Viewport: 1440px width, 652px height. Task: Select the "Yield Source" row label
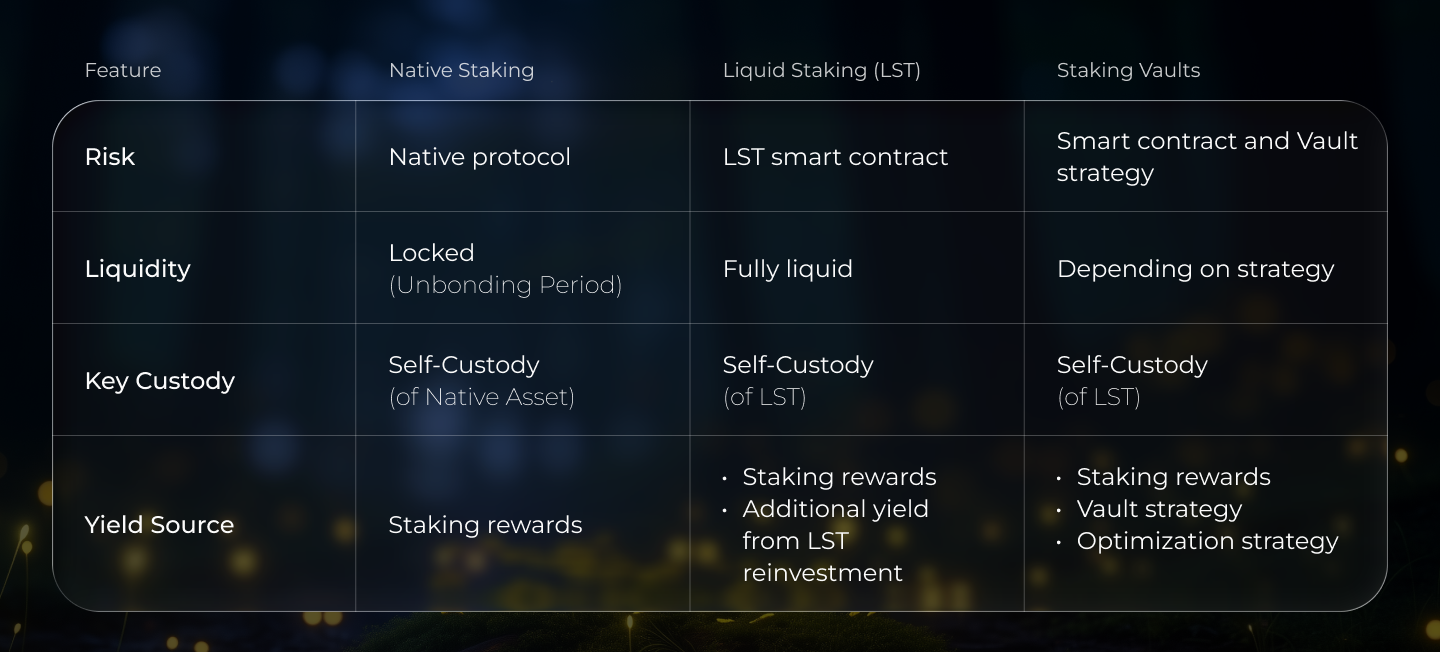(x=159, y=525)
